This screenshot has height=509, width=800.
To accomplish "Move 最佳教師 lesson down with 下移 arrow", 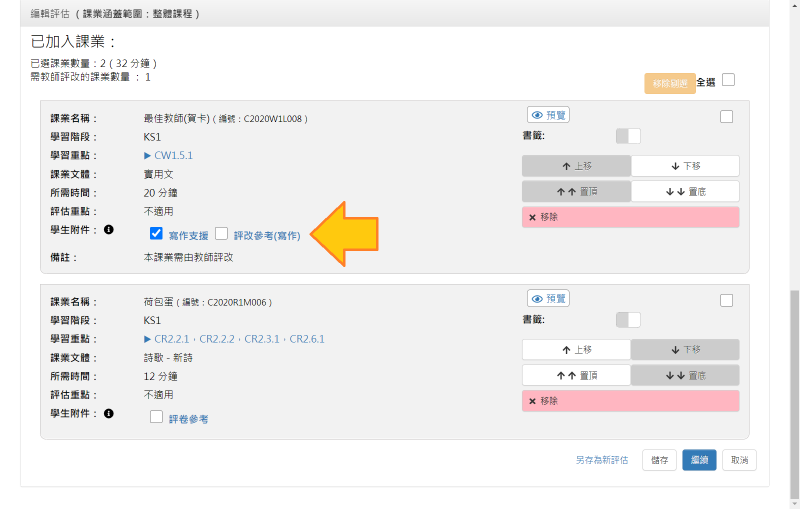I will pyautogui.click(x=685, y=166).
